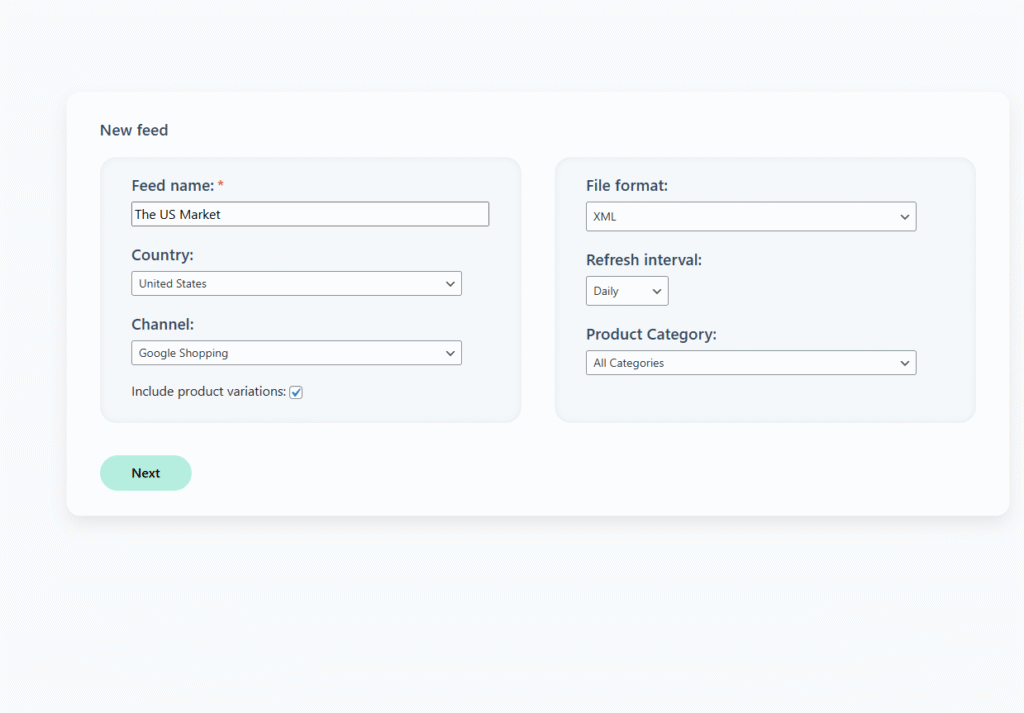Click the "Channel:" label
Viewport: 1024px width, 713px height.
coord(162,325)
